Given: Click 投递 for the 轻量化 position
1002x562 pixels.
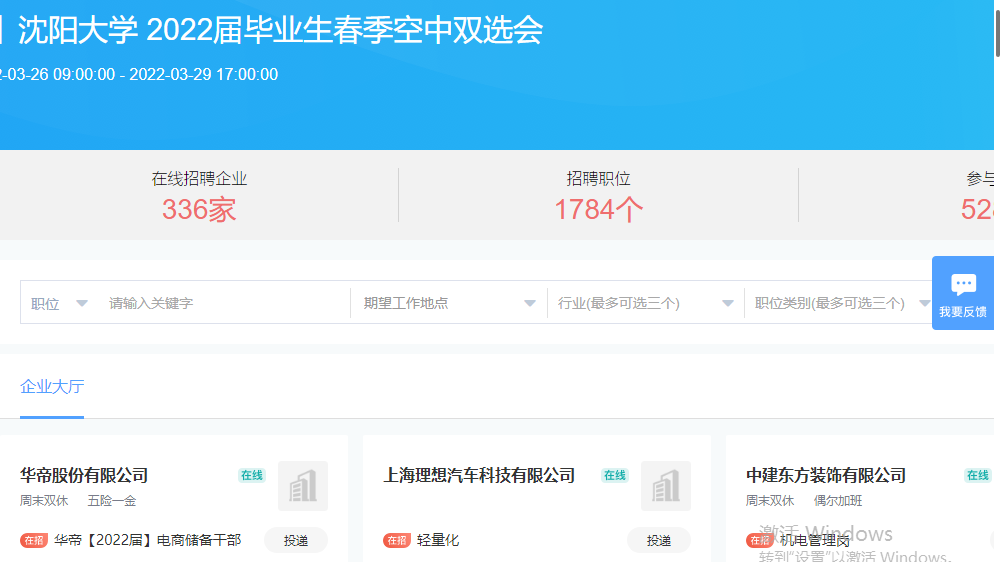Looking at the screenshot, I should point(659,541).
